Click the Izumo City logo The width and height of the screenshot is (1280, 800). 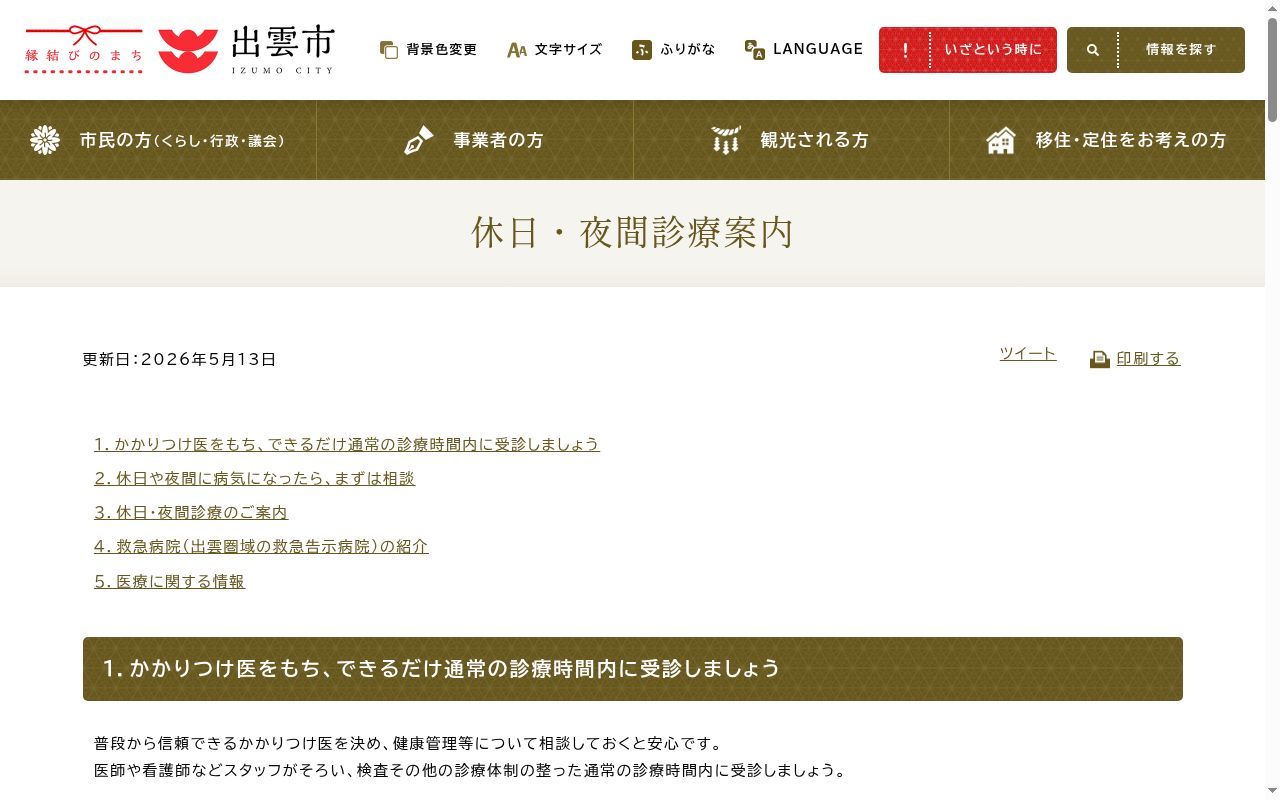pyautogui.click(x=246, y=50)
